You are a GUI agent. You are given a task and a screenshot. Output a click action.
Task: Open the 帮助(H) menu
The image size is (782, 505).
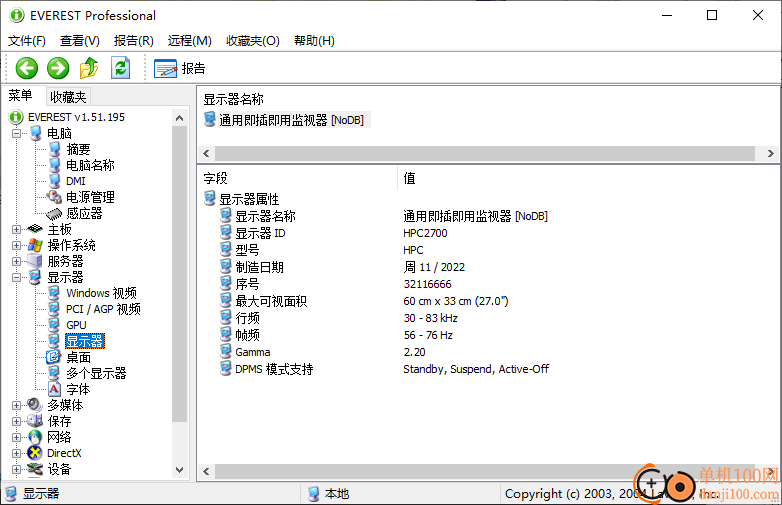[314, 41]
